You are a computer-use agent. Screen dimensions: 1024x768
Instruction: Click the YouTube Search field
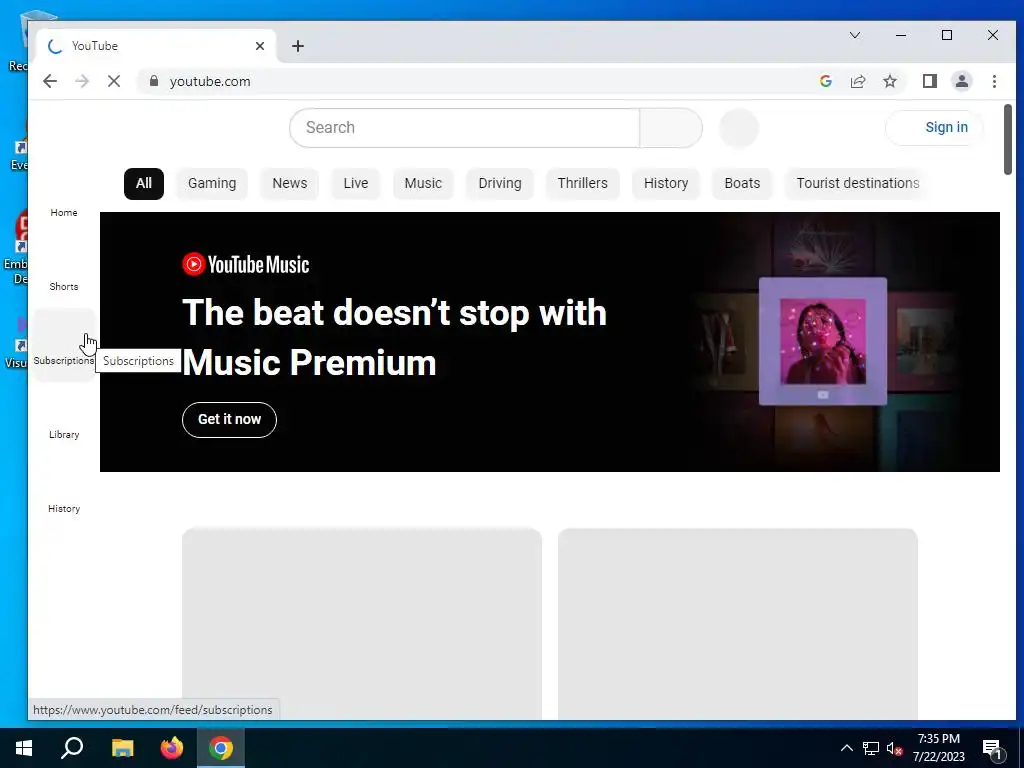[x=464, y=127]
